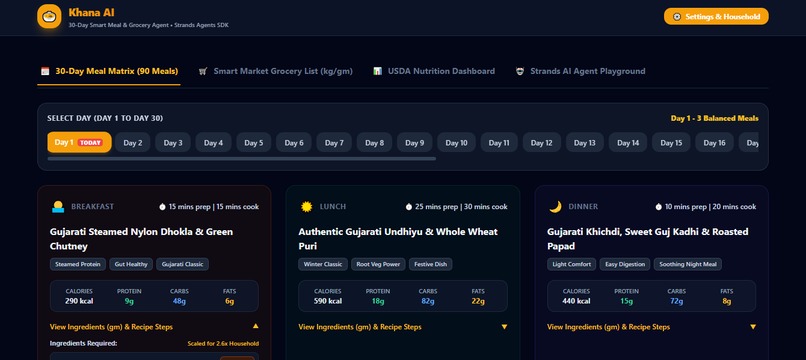Click Day 1 - 3 Balanced Meals label
The width and height of the screenshot is (806, 360).
pyautogui.click(x=715, y=118)
